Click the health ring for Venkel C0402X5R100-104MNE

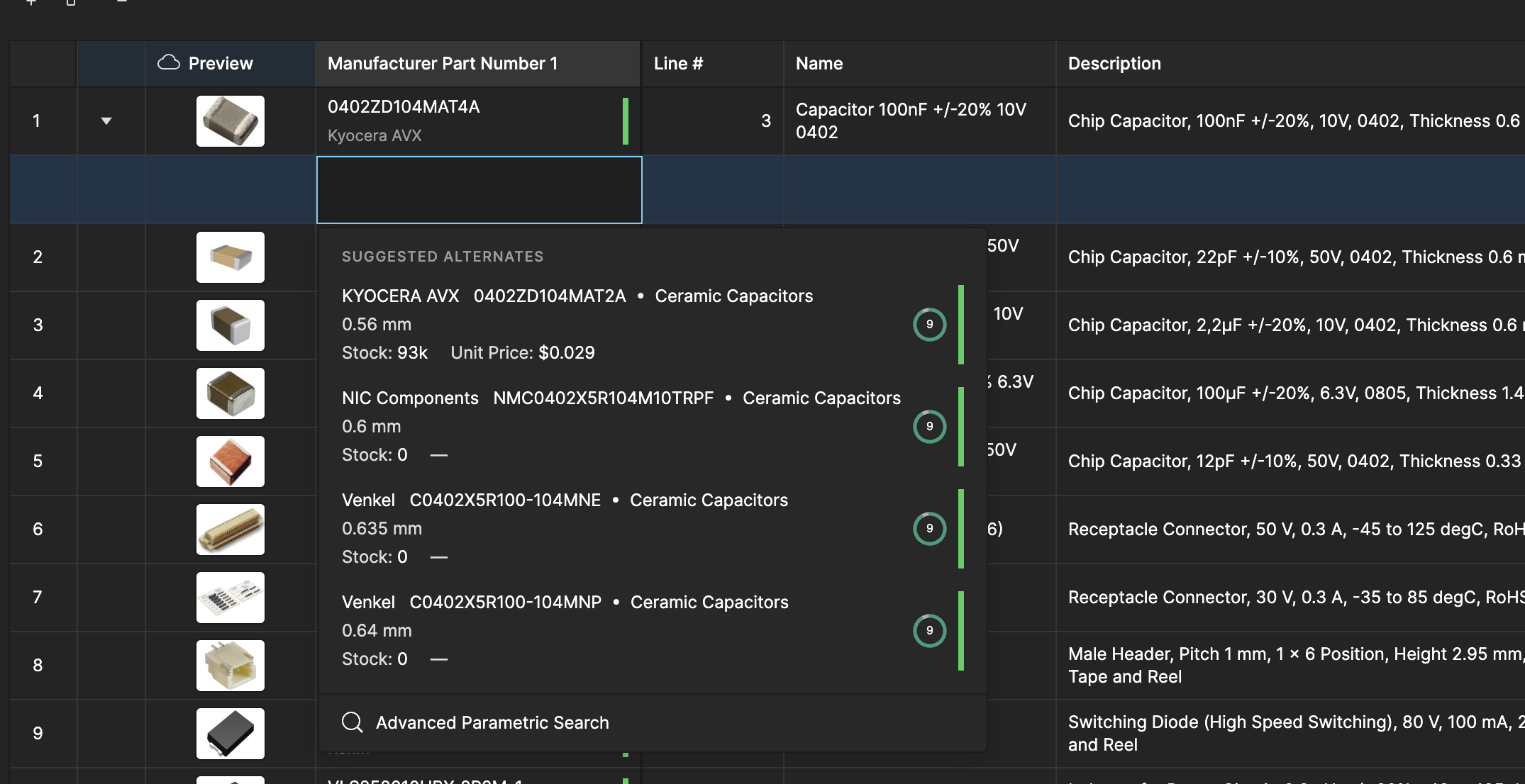click(x=929, y=529)
